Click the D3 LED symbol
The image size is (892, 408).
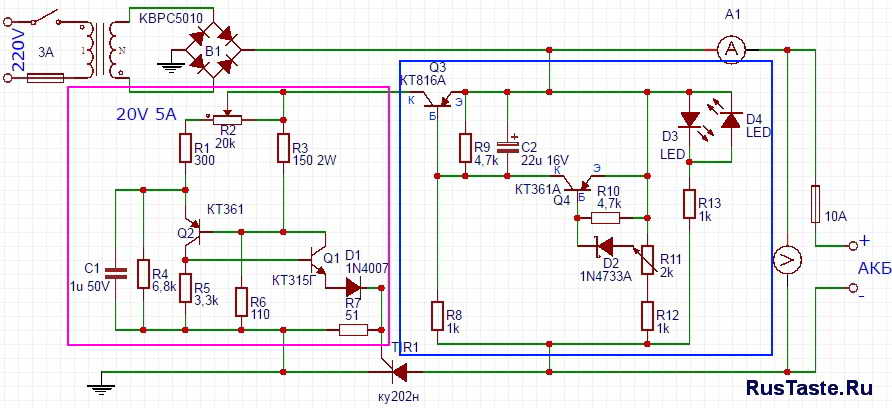(689, 122)
